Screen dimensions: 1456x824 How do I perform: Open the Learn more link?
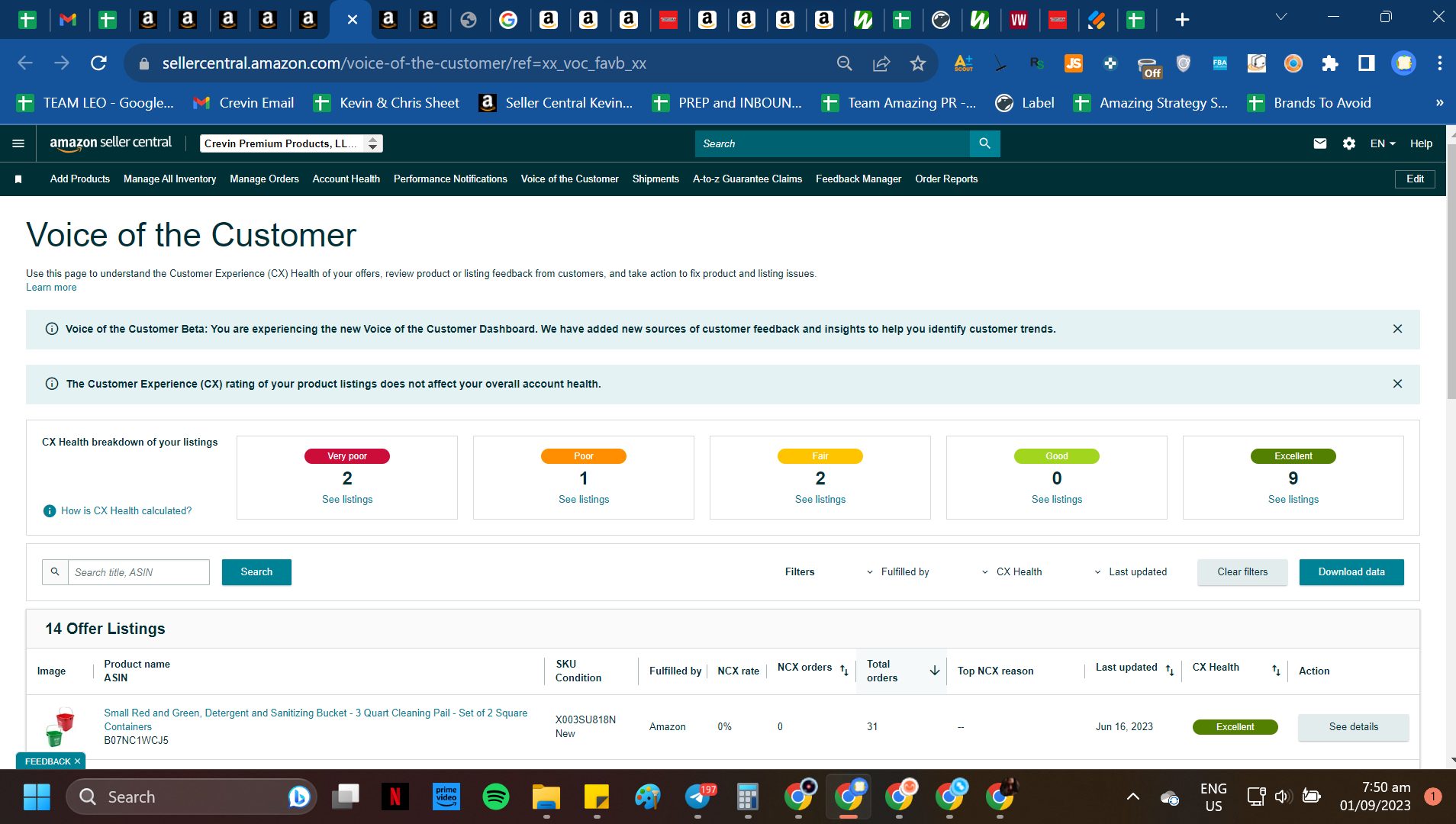(x=51, y=288)
